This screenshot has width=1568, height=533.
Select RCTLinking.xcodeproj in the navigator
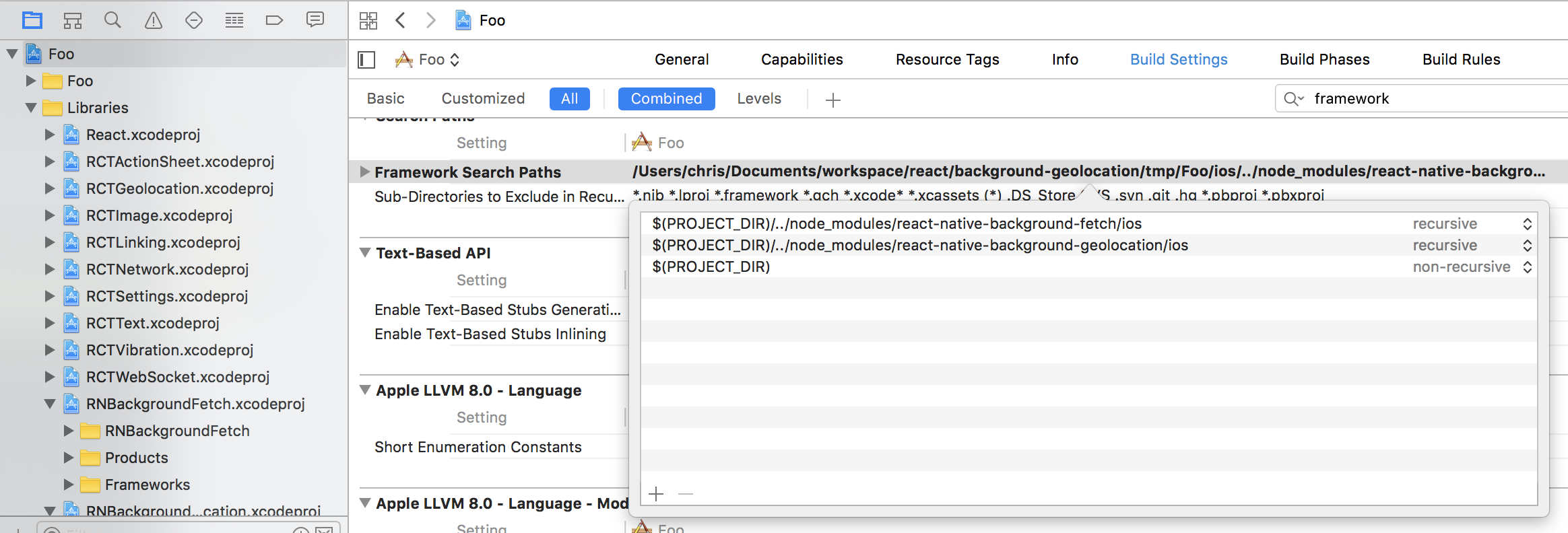(x=163, y=242)
